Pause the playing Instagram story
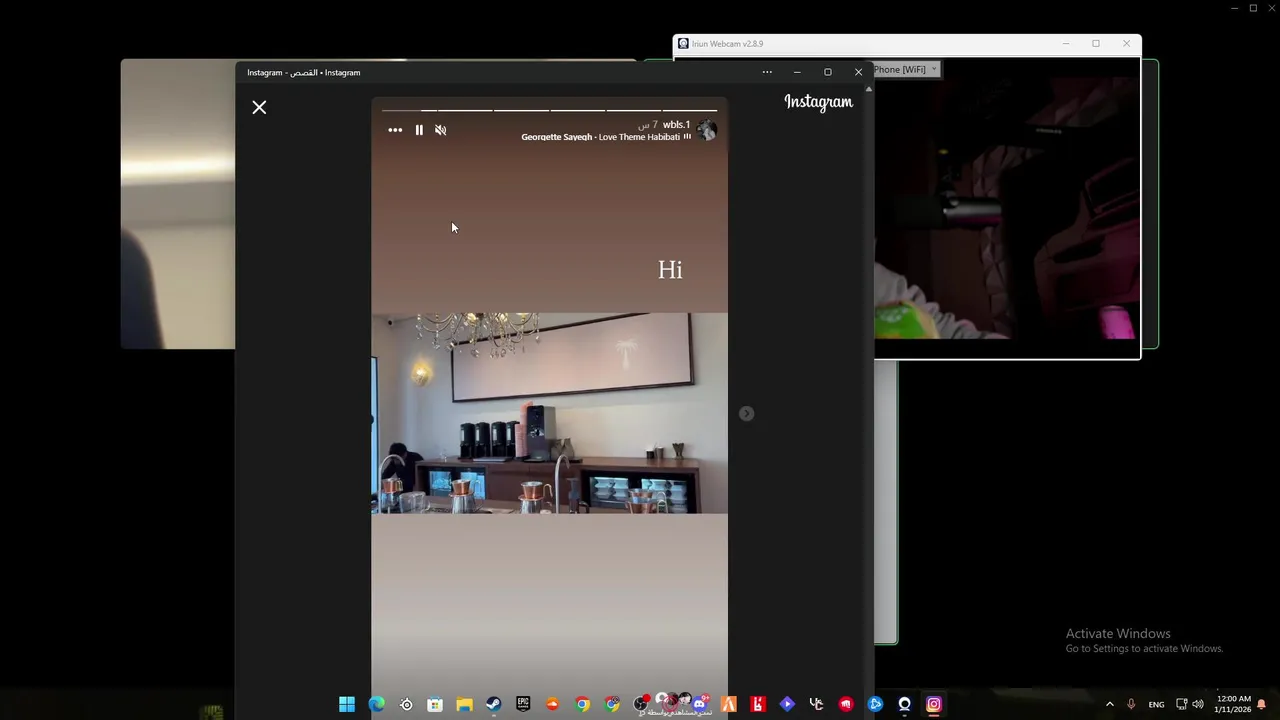 click(419, 130)
